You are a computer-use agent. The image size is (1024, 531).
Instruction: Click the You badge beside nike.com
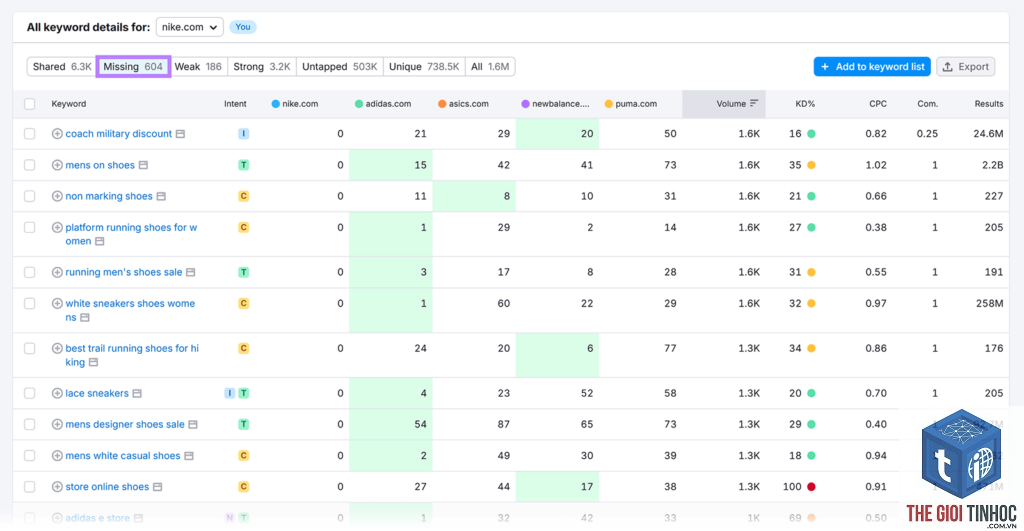243,27
